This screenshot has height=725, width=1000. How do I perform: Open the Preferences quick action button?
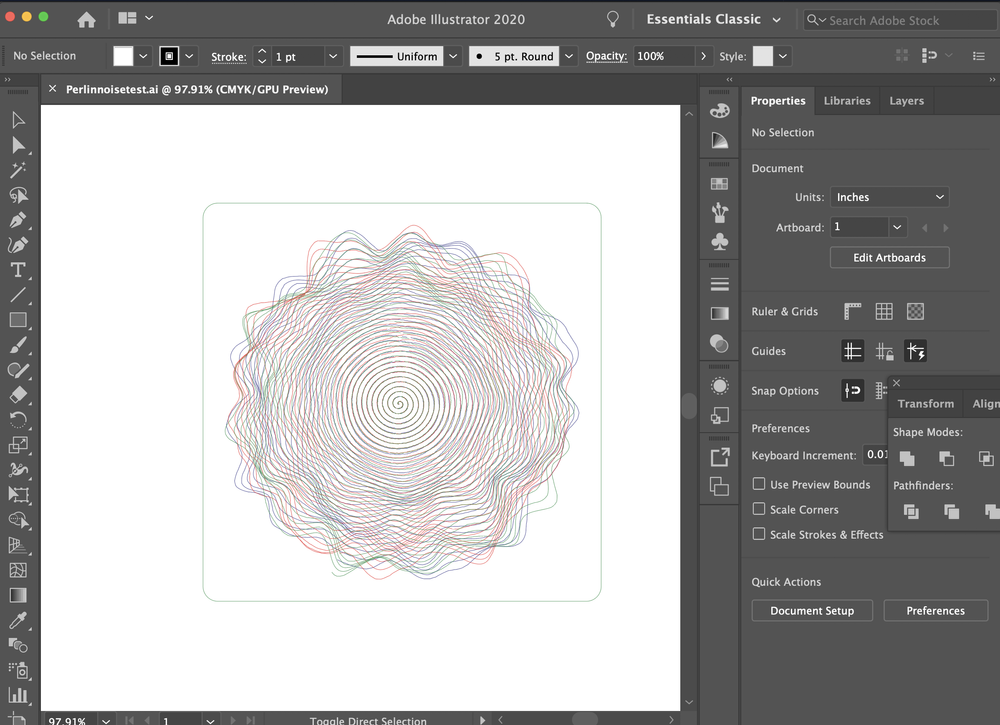(936, 610)
